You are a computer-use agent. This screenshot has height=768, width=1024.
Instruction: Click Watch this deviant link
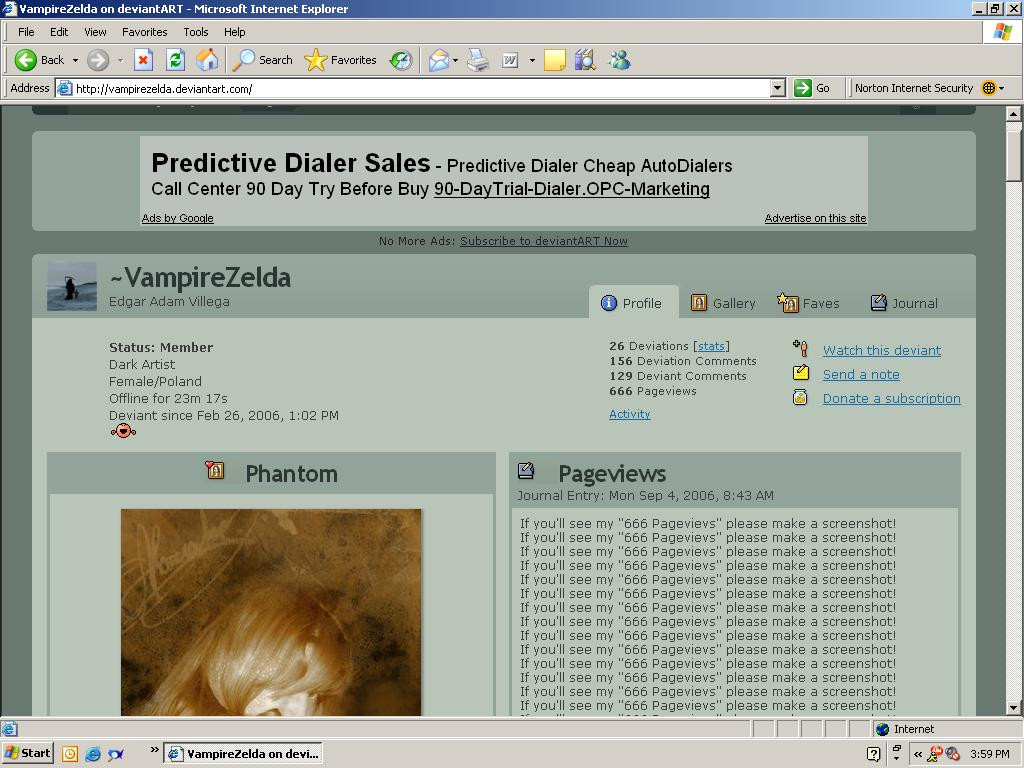pos(882,351)
